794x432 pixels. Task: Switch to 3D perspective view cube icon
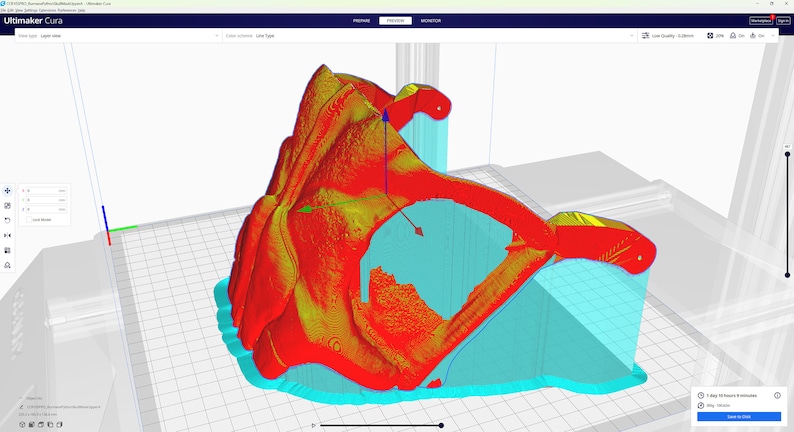(x=22, y=424)
